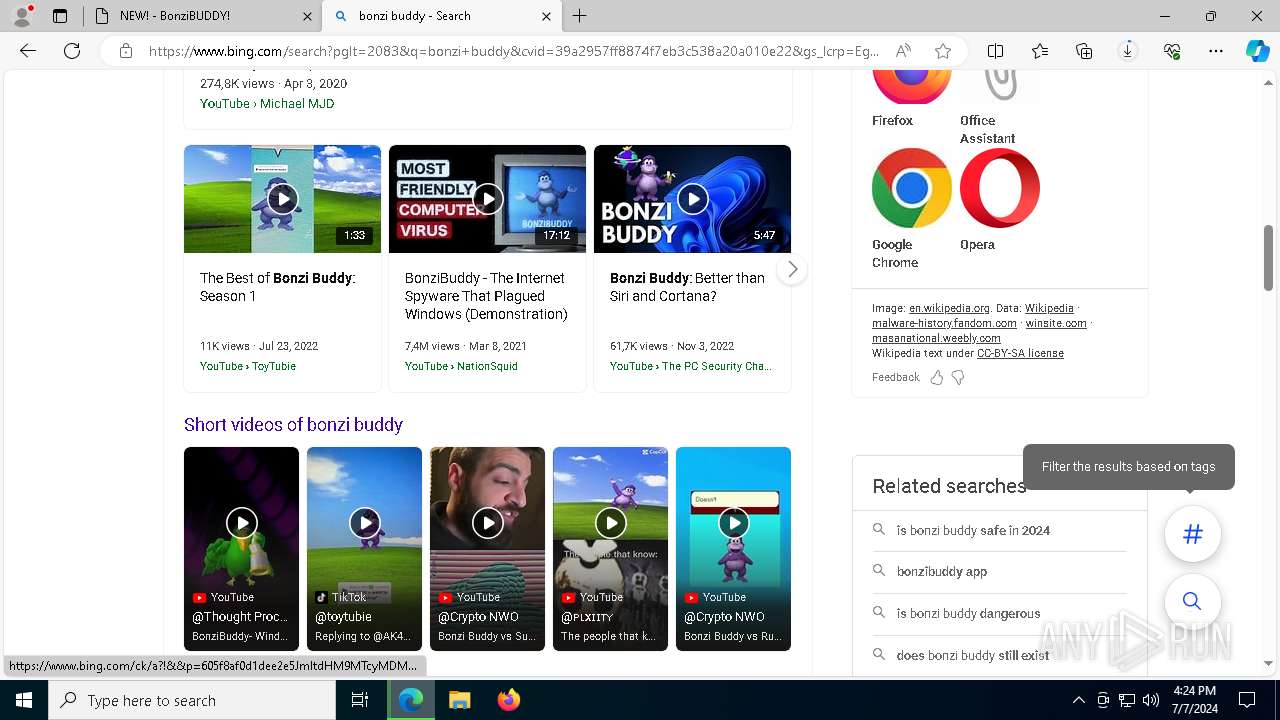Play @toytubie TikTok short video

(x=364, y=549)
